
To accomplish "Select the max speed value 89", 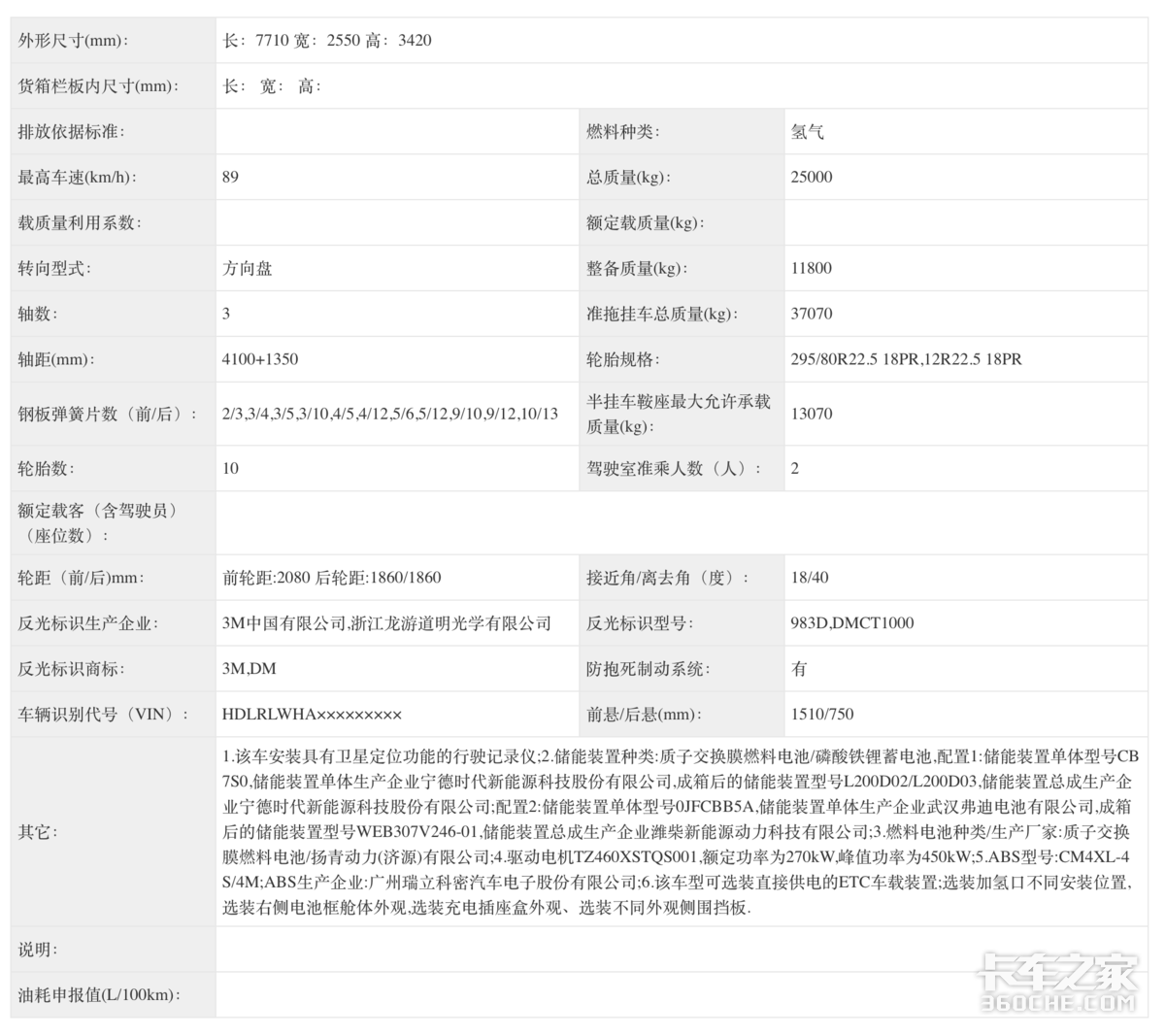I will tap(230, 177).
